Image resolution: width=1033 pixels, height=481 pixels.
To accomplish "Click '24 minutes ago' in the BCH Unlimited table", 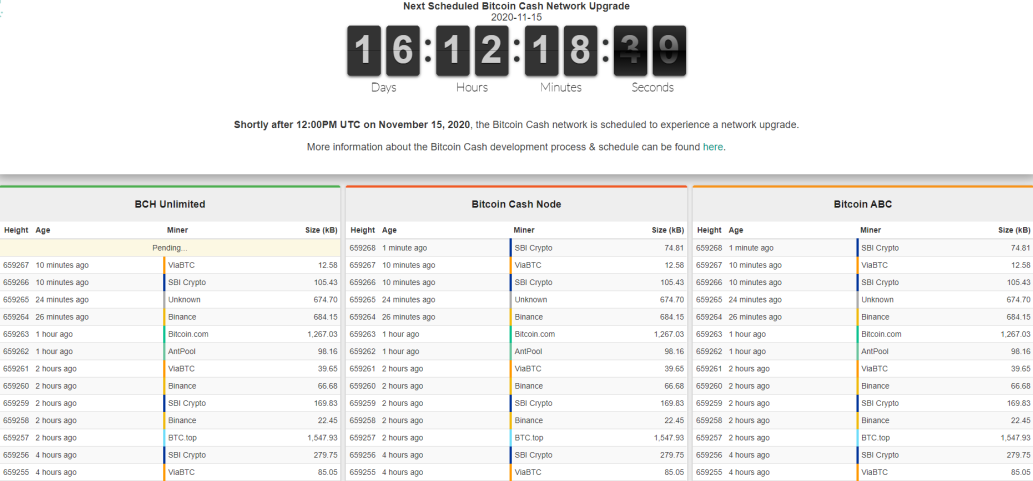I will click(62, 299).
